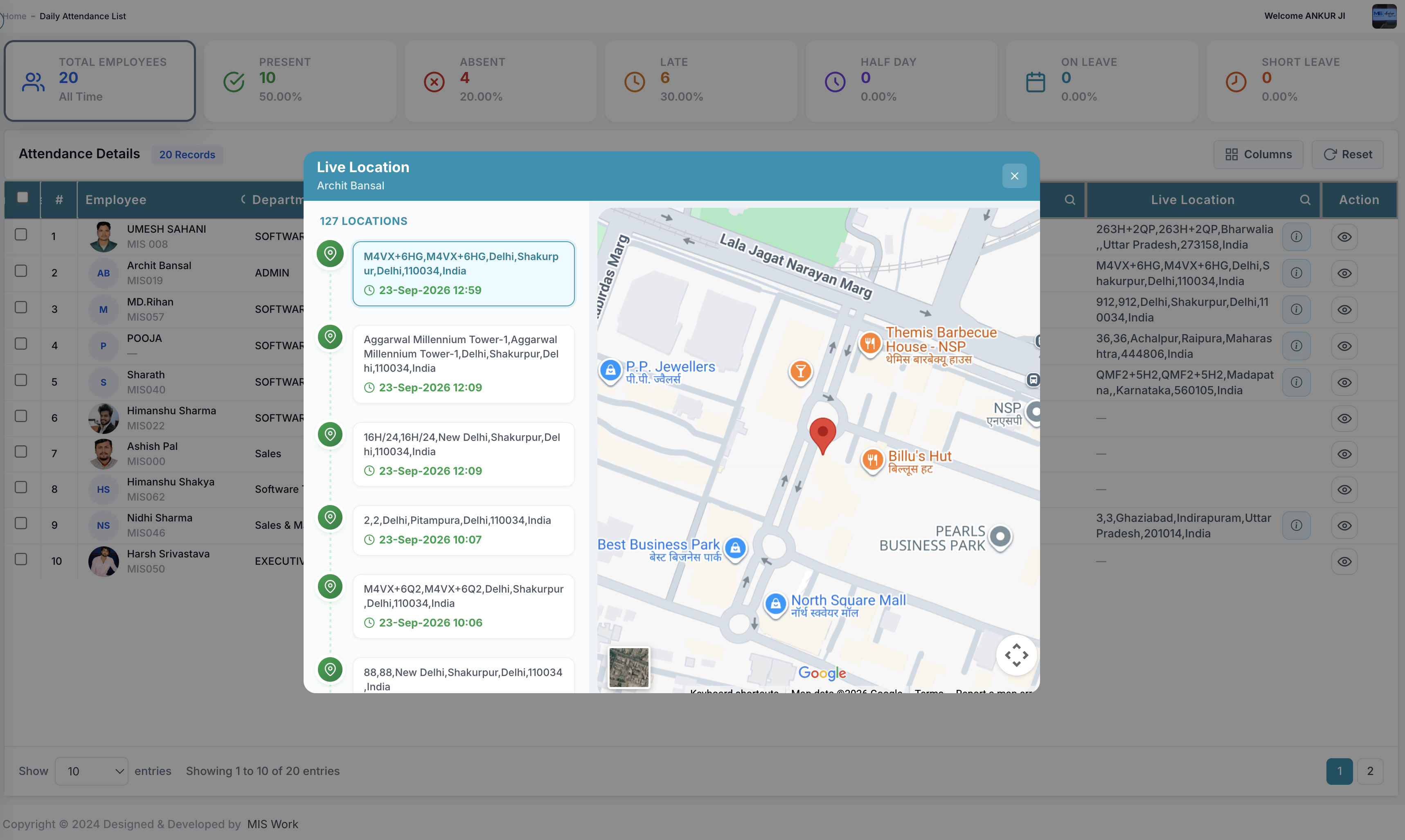The height and width of the screenshot is (840, 1405).
Task: Click the P.P. Jewellers shop icon on the map
Action: tap(610, 371)
